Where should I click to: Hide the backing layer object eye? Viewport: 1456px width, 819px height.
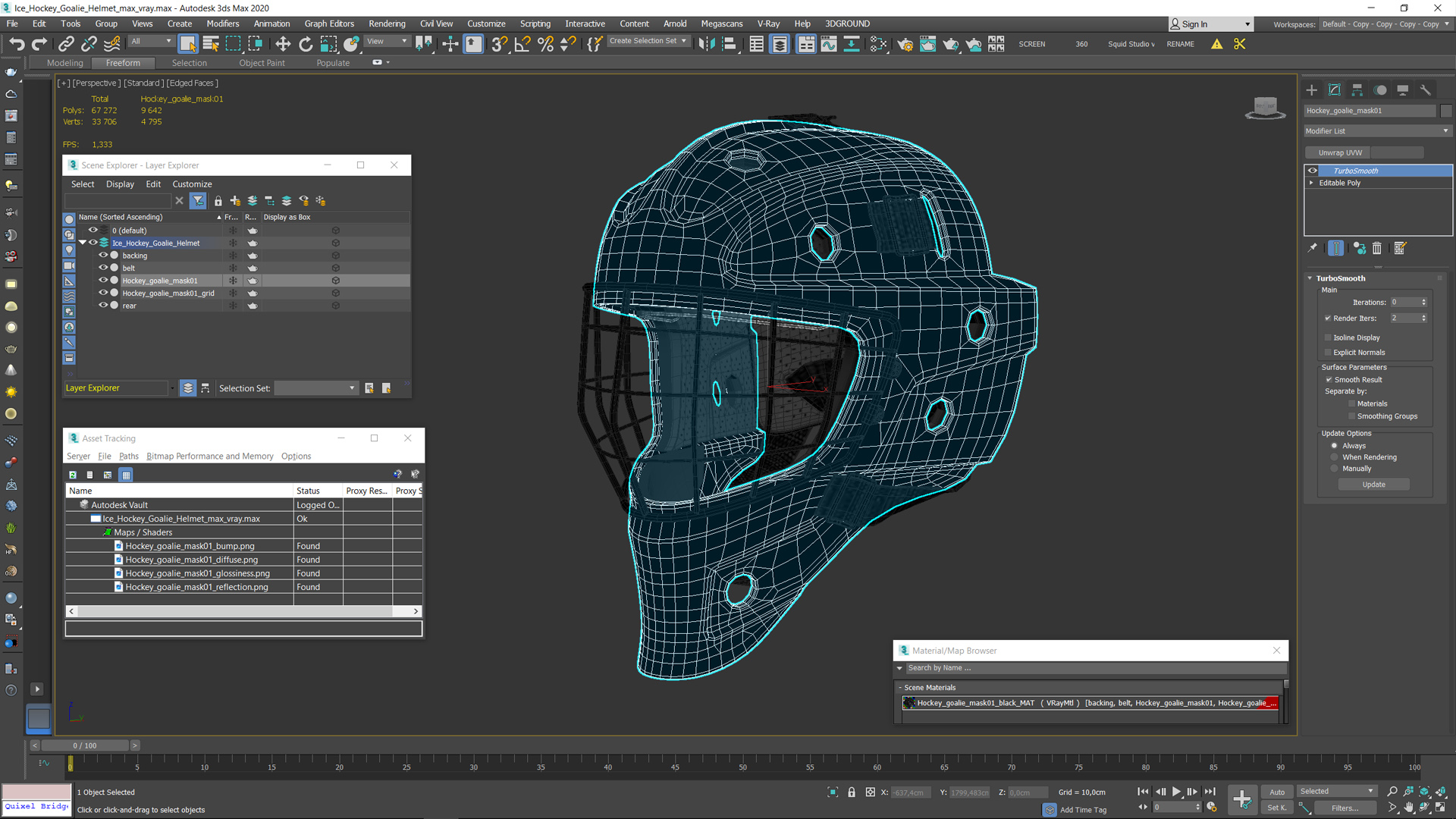(103, 256)
